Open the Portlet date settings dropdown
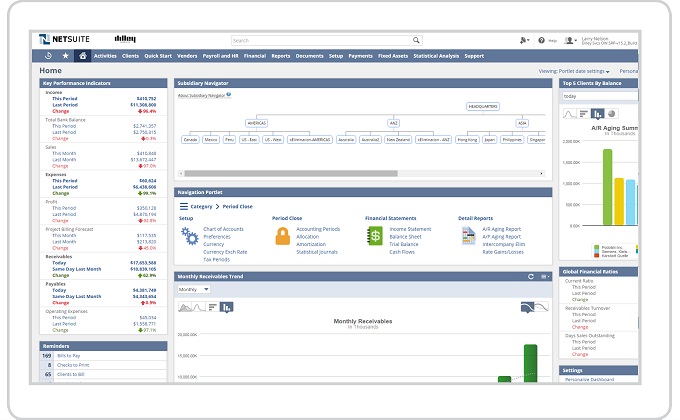The height and width of the screenshot is (420, 680). (574, 71)
